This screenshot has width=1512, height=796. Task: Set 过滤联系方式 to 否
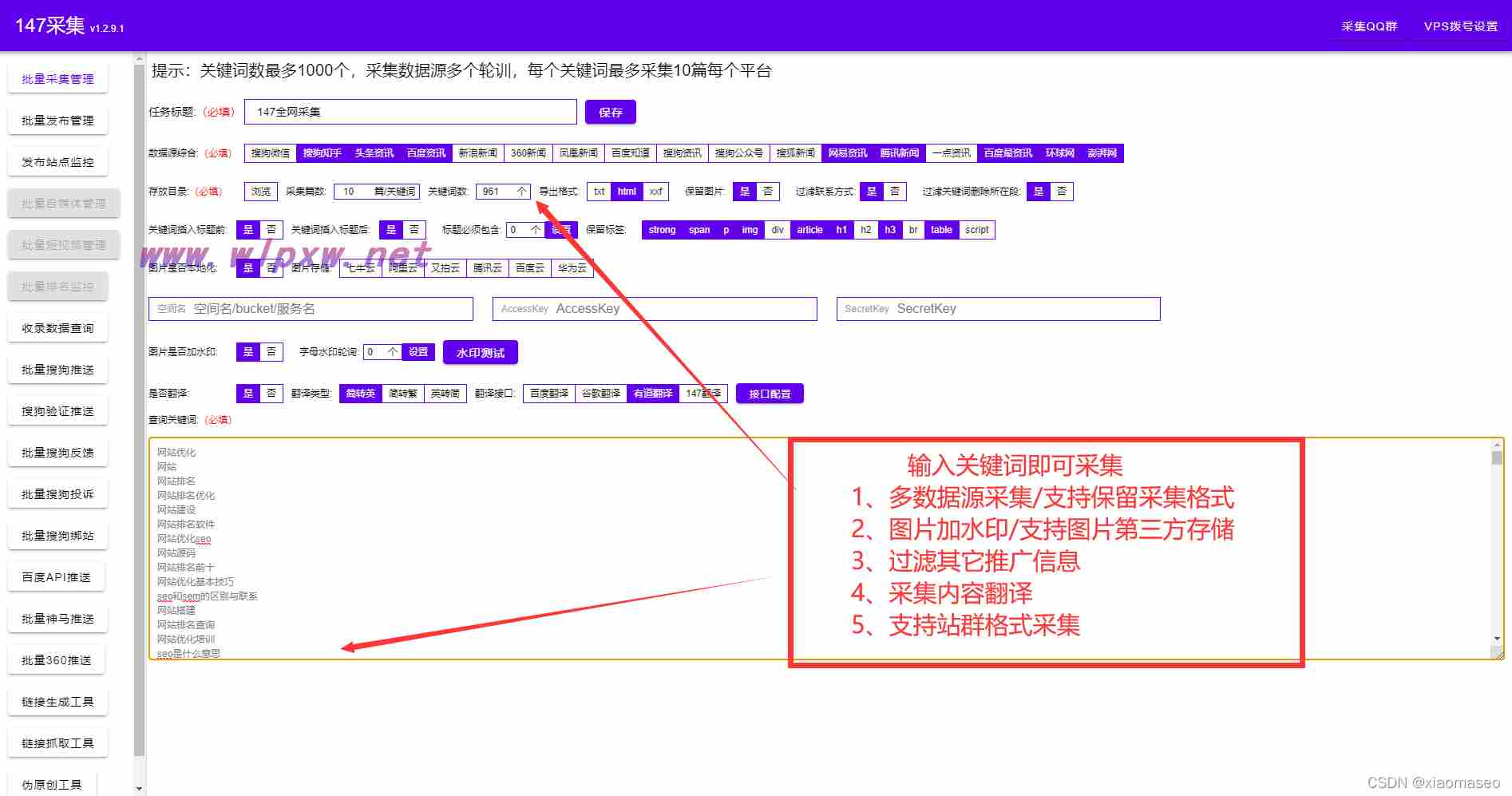(895, 192)
